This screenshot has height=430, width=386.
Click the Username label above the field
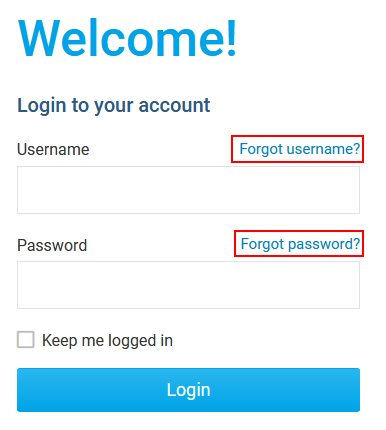tap(53, 149)
